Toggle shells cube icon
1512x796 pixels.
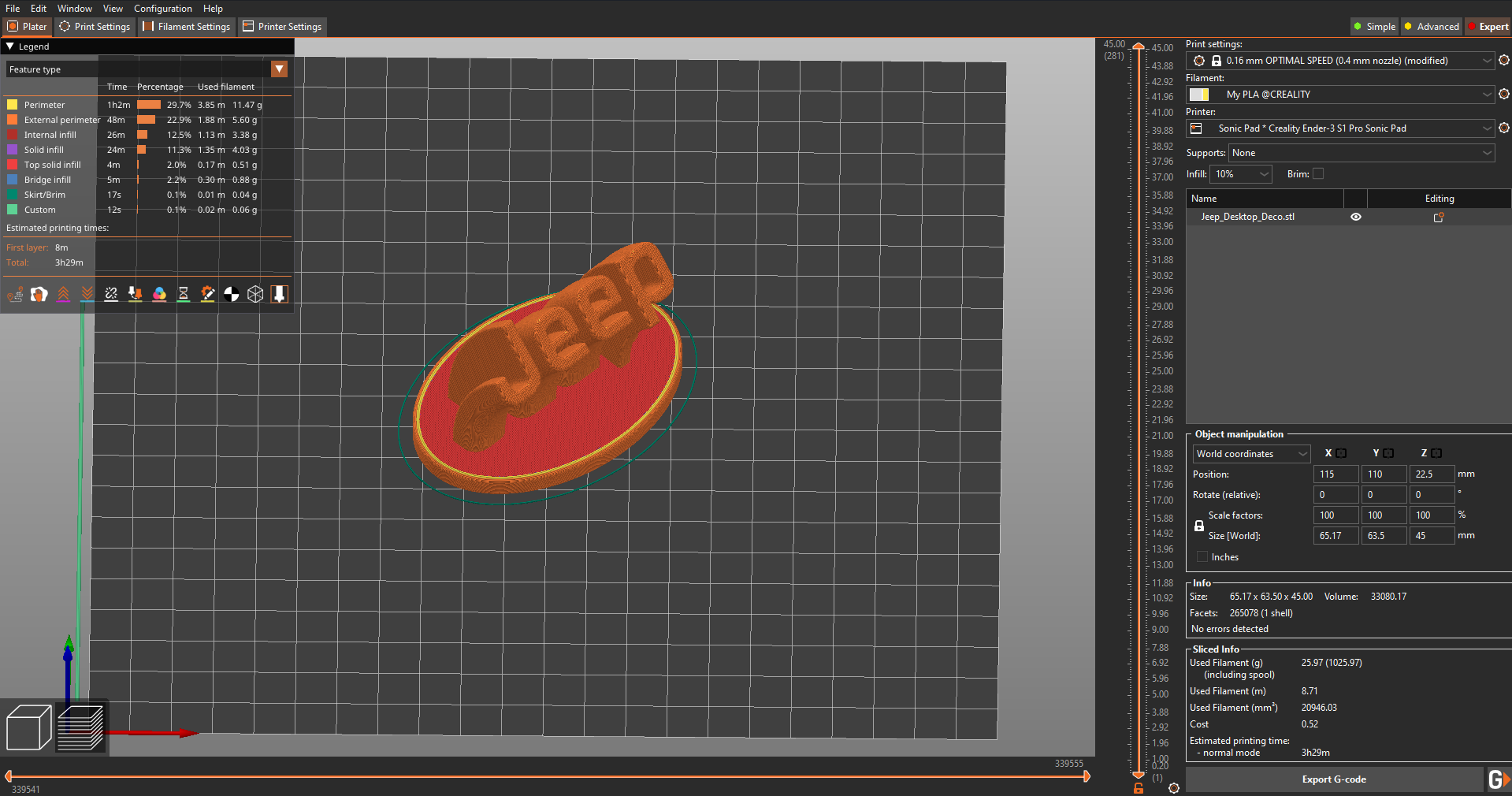255,294
